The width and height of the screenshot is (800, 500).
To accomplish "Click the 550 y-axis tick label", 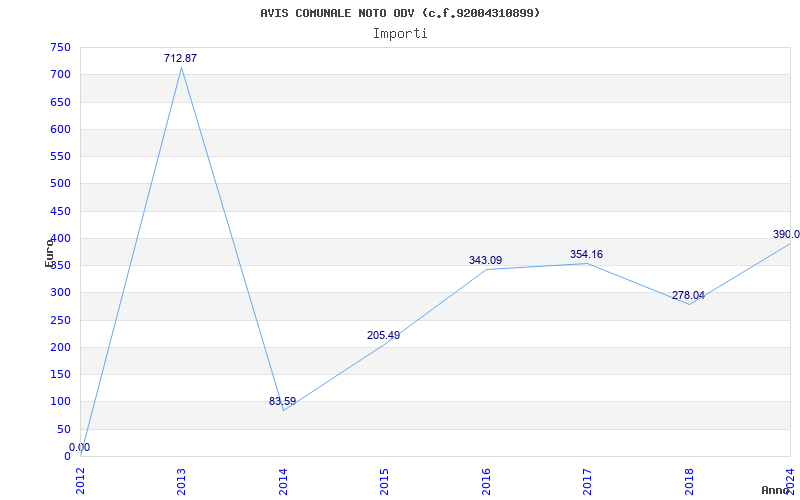I will 60,156.
